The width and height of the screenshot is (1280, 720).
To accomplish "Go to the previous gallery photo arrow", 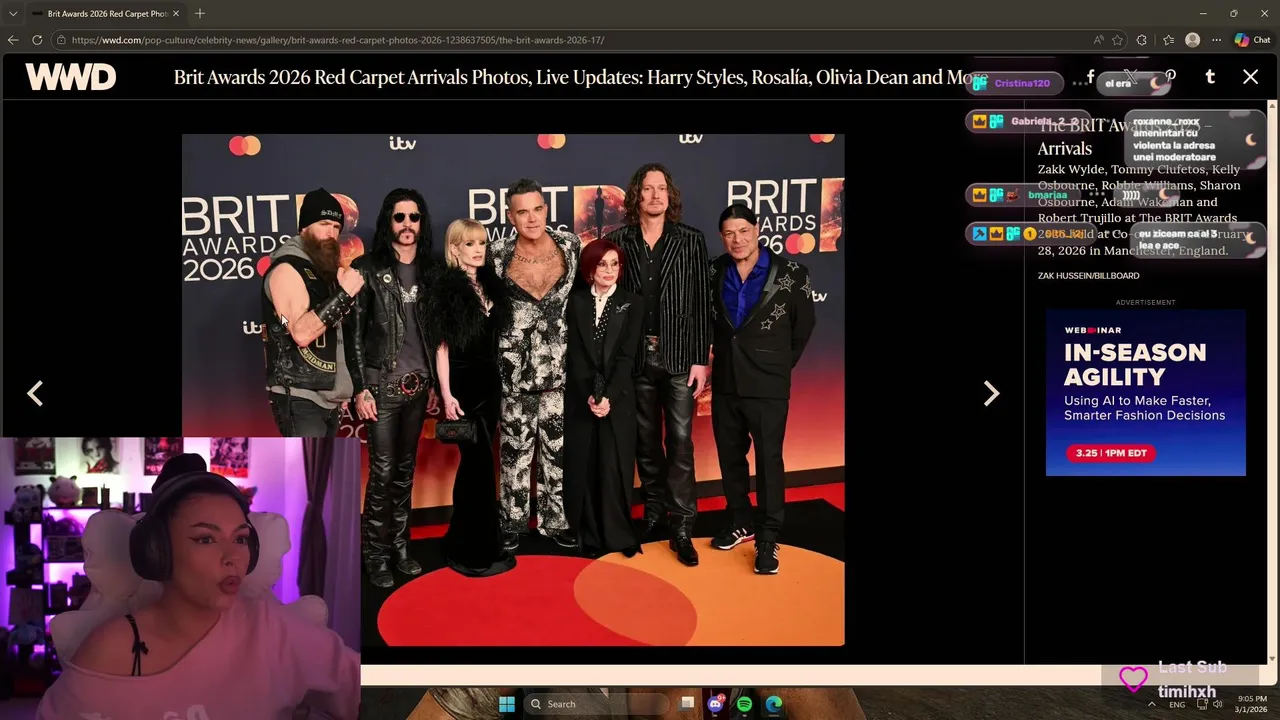I will click(x=35, y=394).
